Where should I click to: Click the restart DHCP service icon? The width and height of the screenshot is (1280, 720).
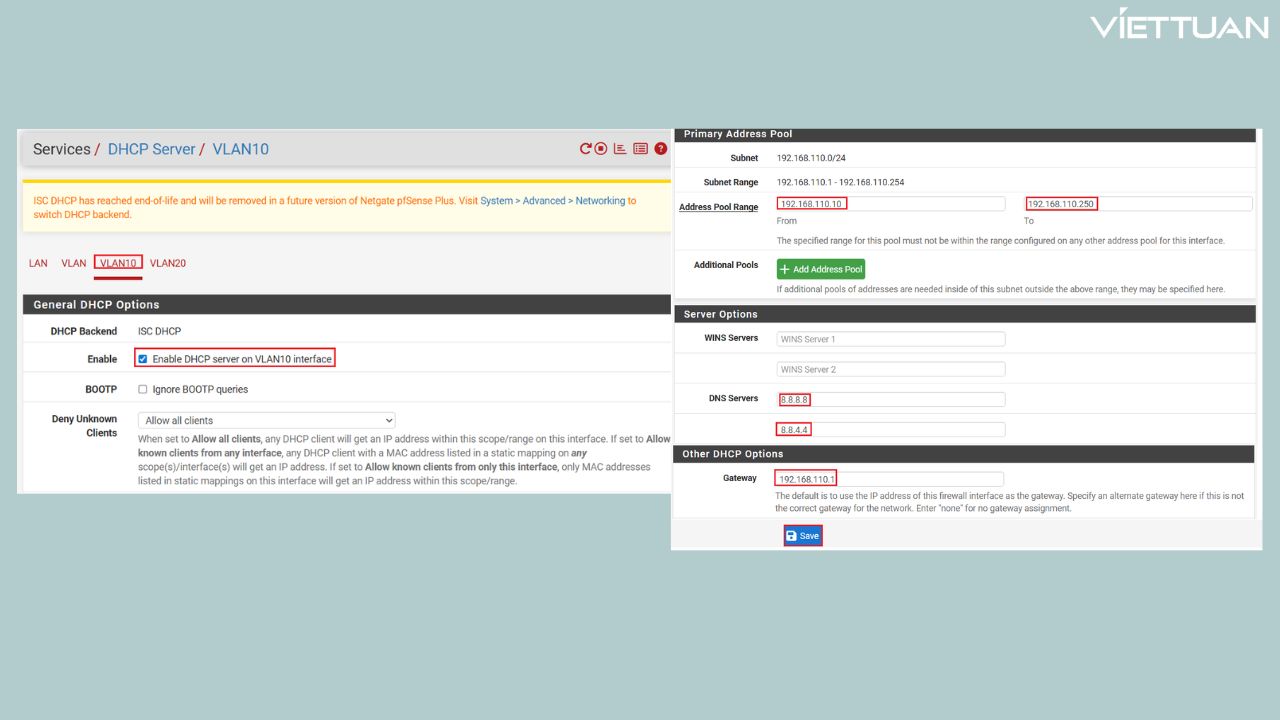586,149
